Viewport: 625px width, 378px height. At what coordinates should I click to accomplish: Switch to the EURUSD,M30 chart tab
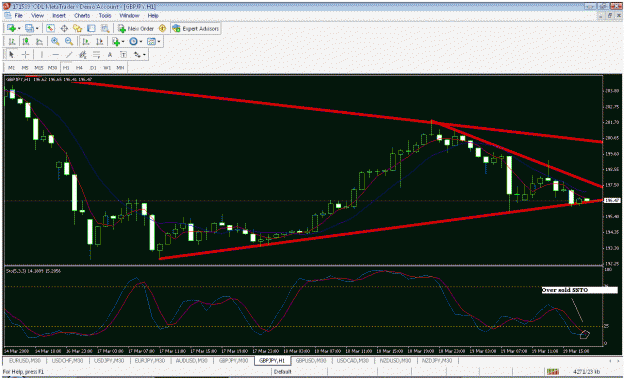tap(24, 361)
